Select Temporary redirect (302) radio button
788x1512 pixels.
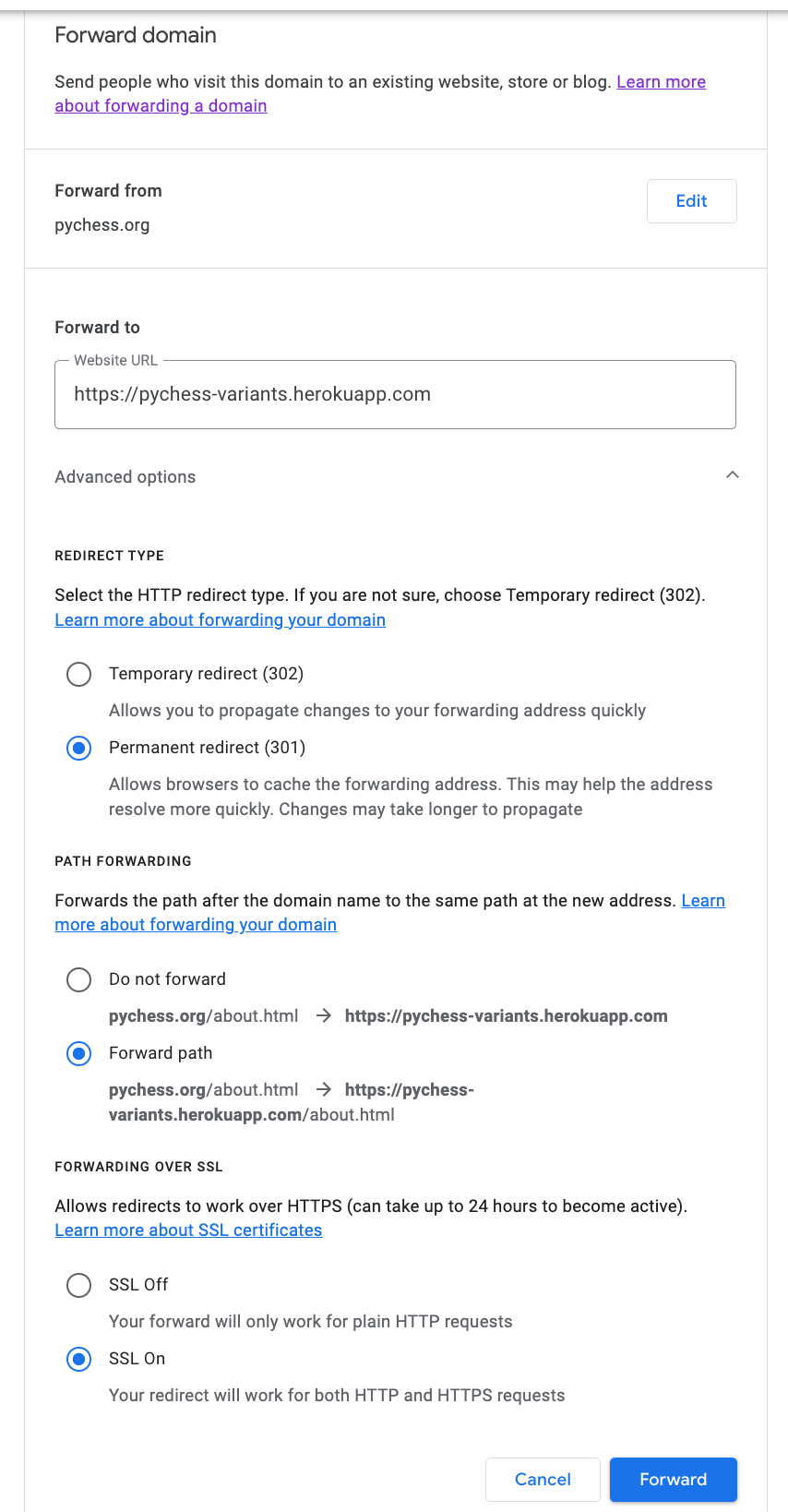click(79, 674)
